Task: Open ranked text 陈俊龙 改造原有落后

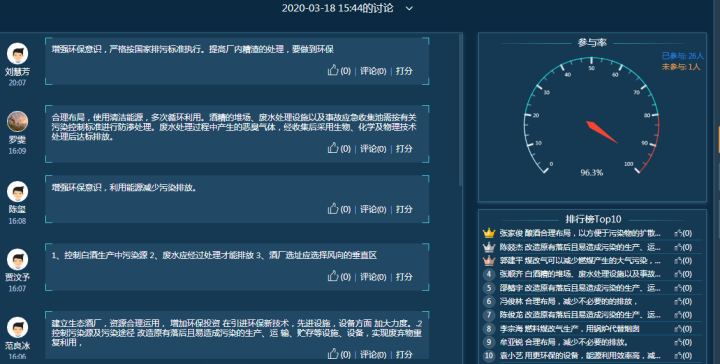Action: click(580, 315)
